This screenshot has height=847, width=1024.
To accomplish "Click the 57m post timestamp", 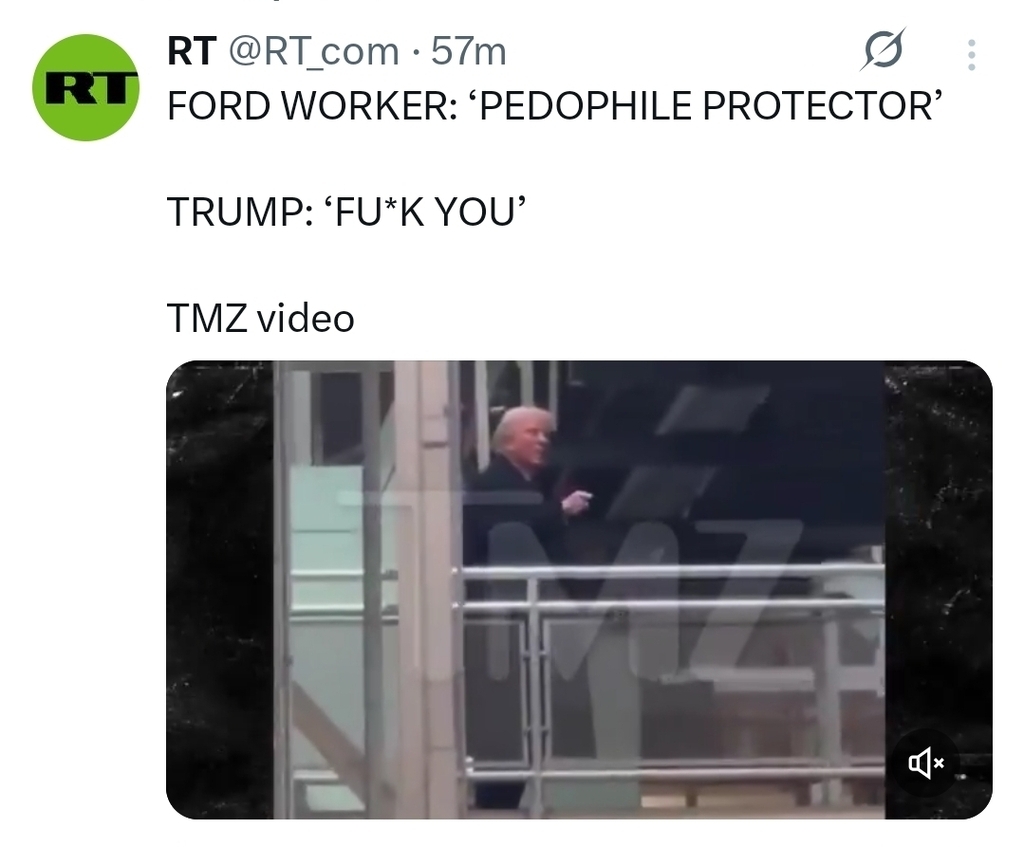I will [x=468, y=51].
